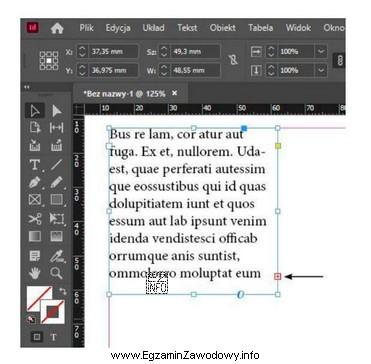Viewport: 371px width, 364px height.
Task: Toggle constrain proportions chain-link icon
Action: tap(233, 61)
